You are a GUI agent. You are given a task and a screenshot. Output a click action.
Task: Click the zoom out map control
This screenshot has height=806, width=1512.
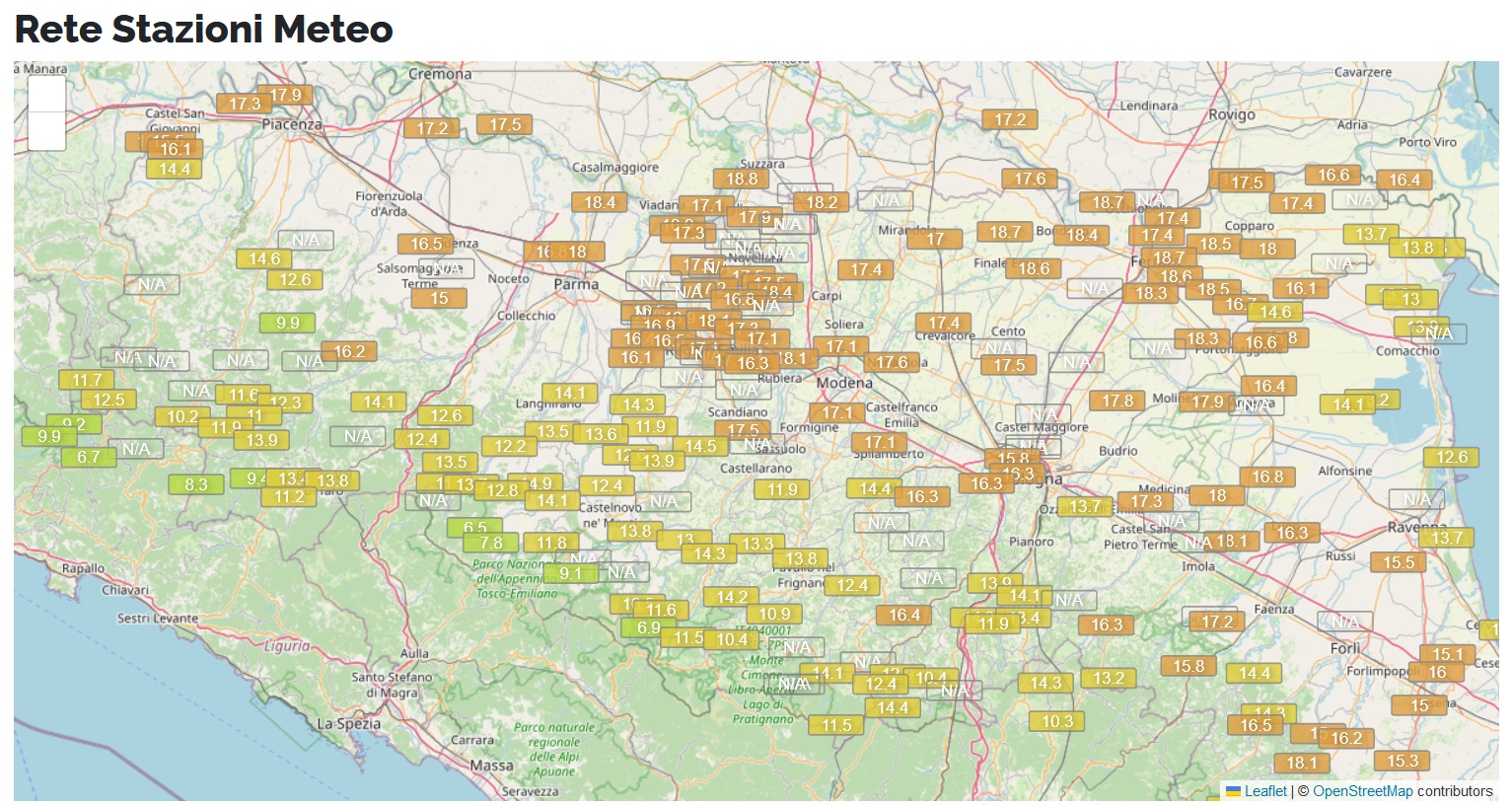[46, 131]
